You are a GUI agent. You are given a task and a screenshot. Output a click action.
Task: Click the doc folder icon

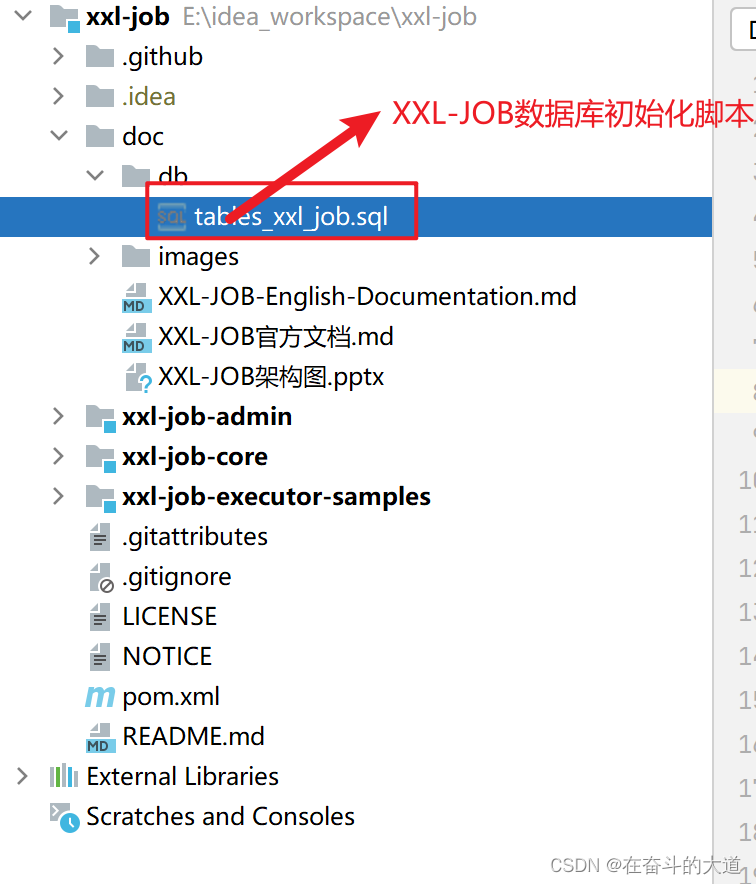point(100,136)
